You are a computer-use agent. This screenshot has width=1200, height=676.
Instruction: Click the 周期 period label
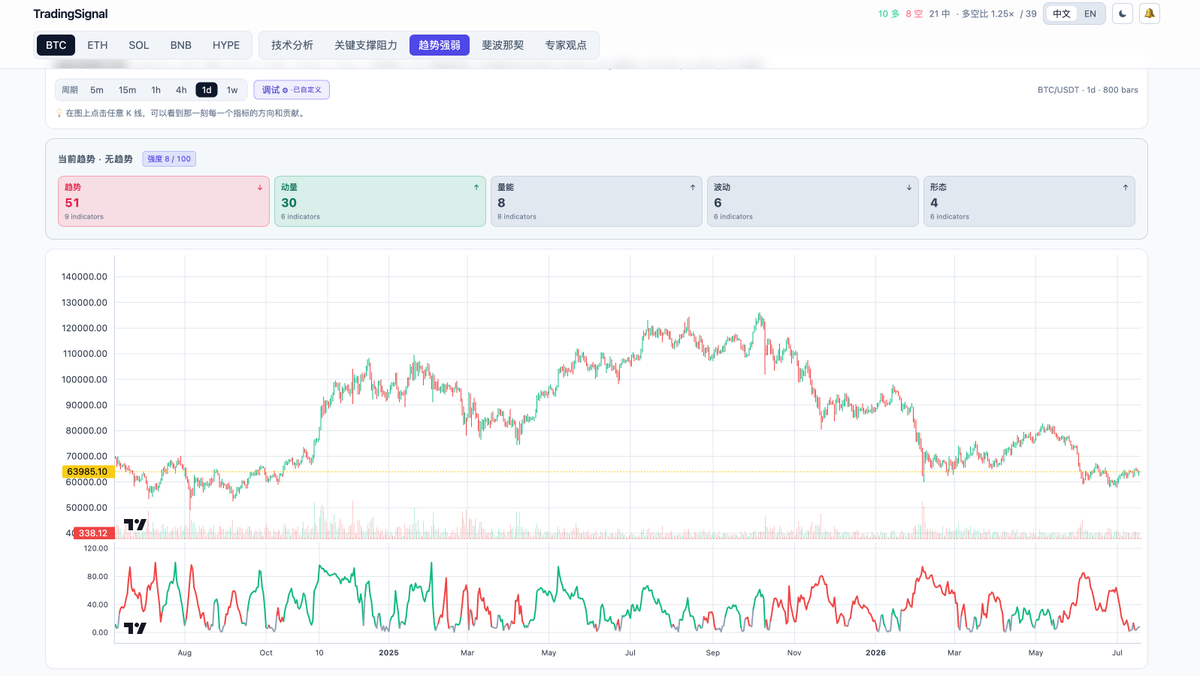(x=69, y=90)
